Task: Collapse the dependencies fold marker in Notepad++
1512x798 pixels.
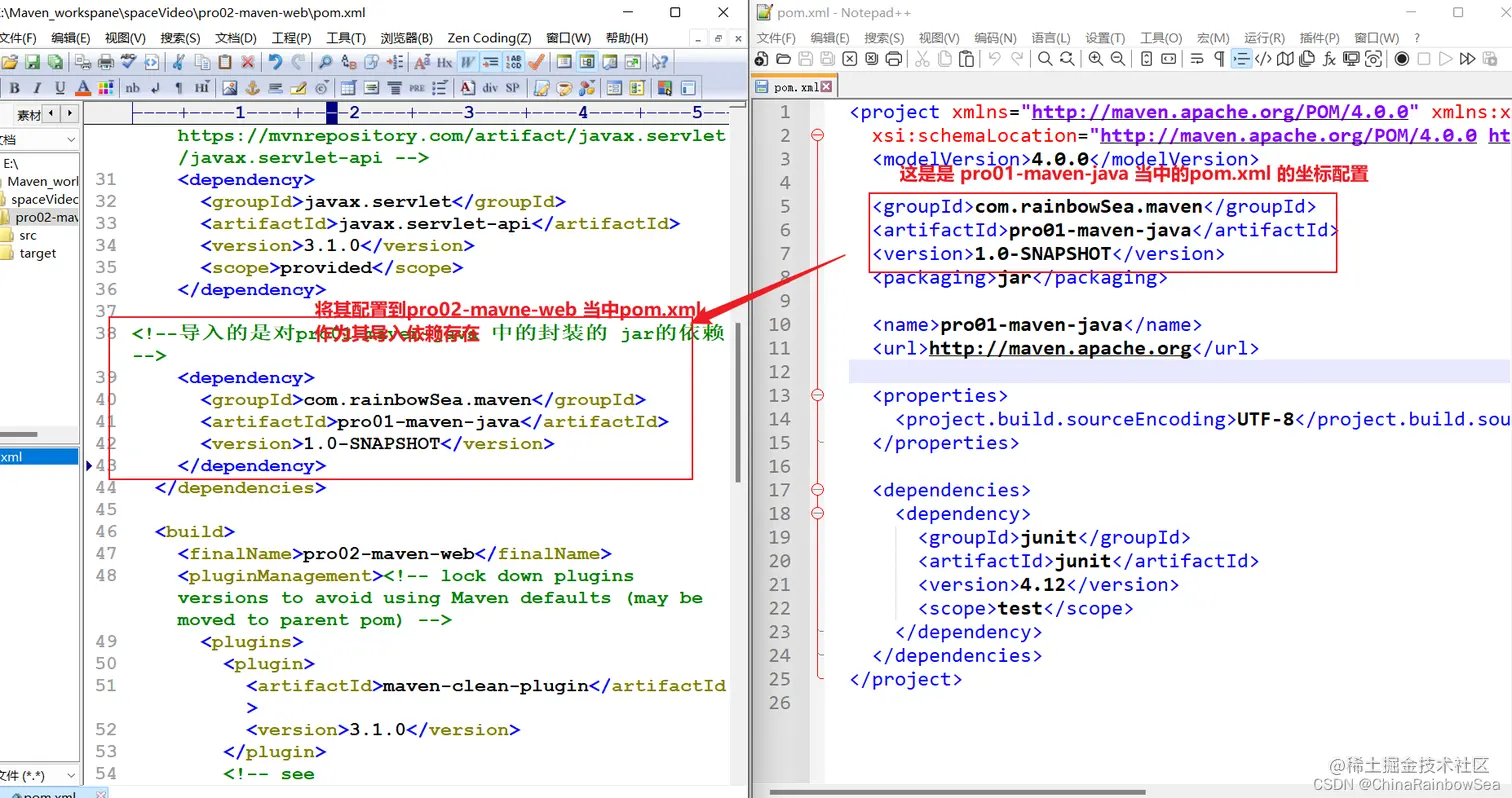Action: coord(817,490)
